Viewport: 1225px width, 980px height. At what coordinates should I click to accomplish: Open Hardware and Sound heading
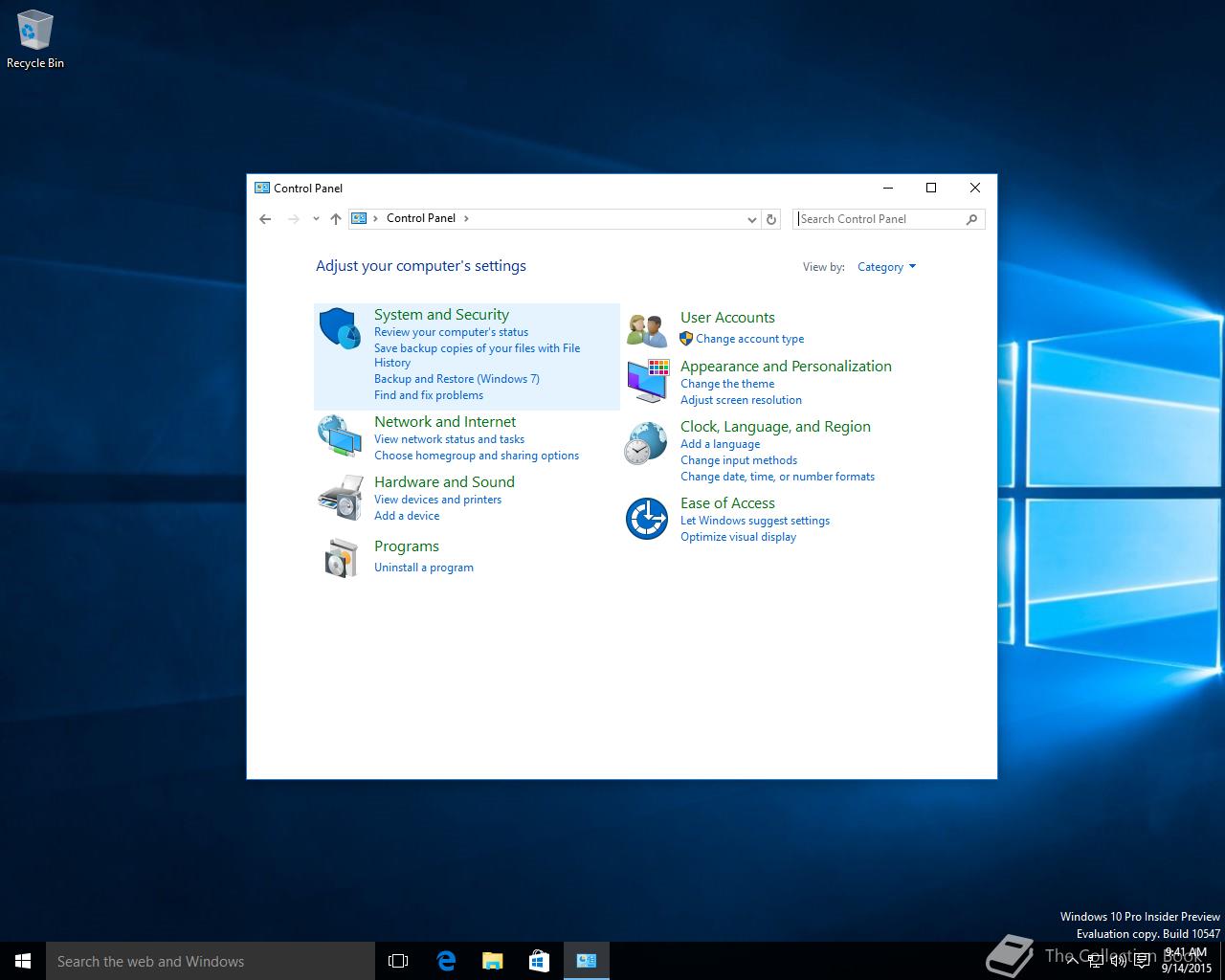(444, 481)
